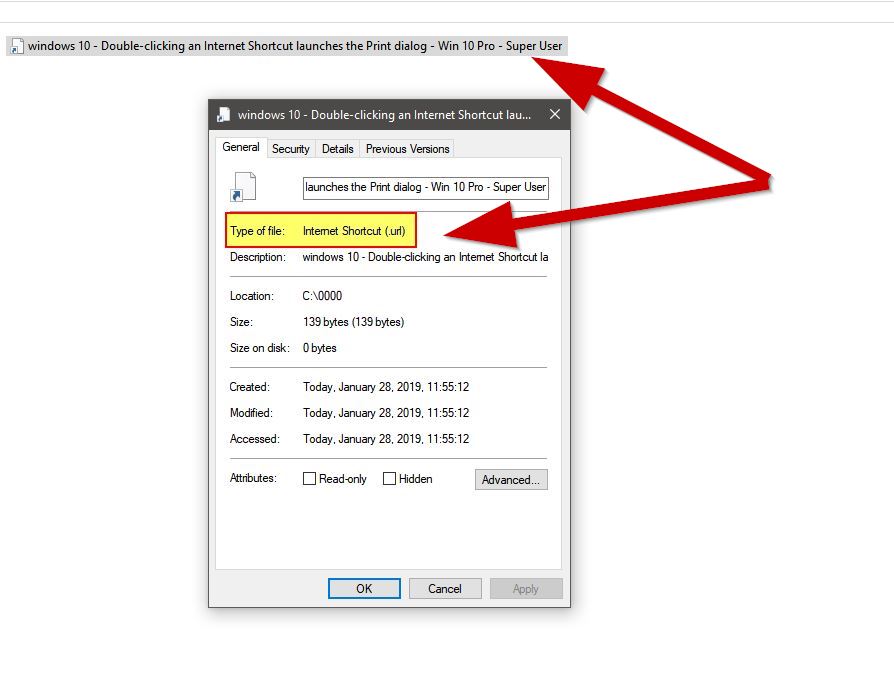Click the shortcut file icon in the folder list
The image size is (894, 684).
(18, 46)
